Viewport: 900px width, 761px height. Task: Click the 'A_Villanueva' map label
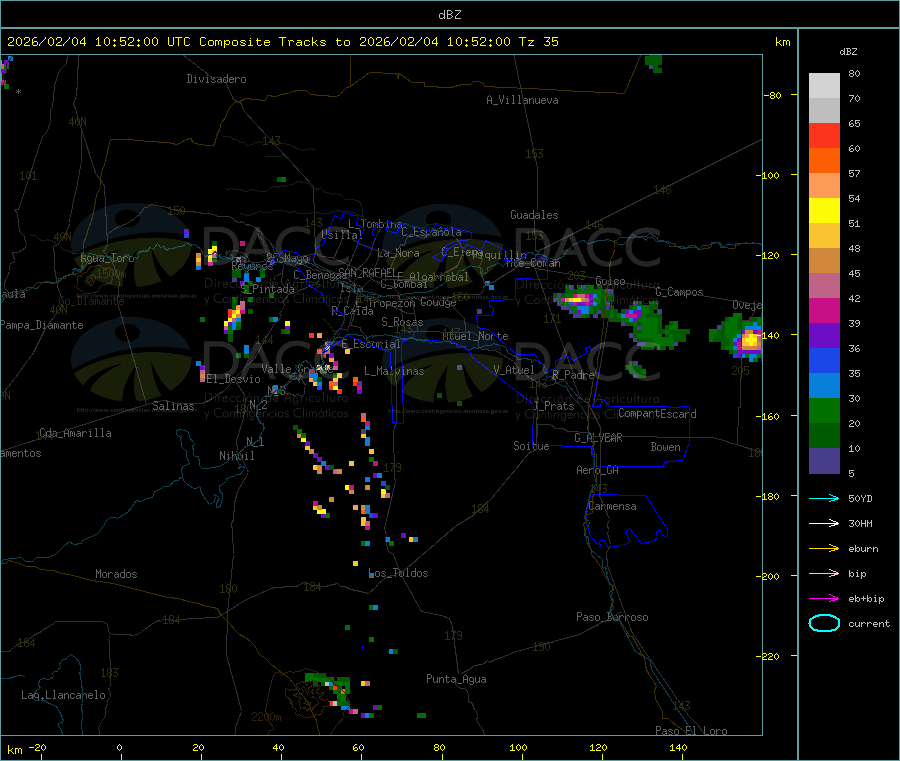[522, 100]
